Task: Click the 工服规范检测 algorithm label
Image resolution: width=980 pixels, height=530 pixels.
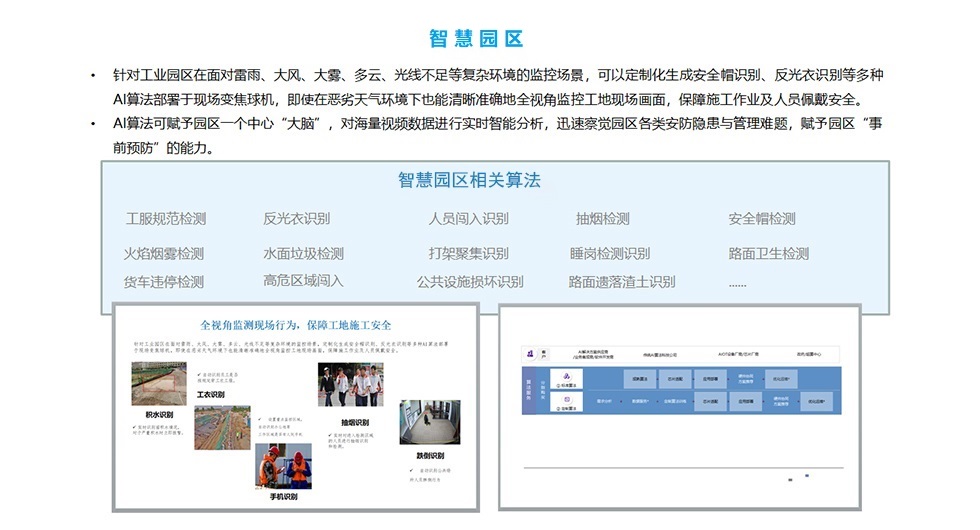Action: click(x=165, y=218)
